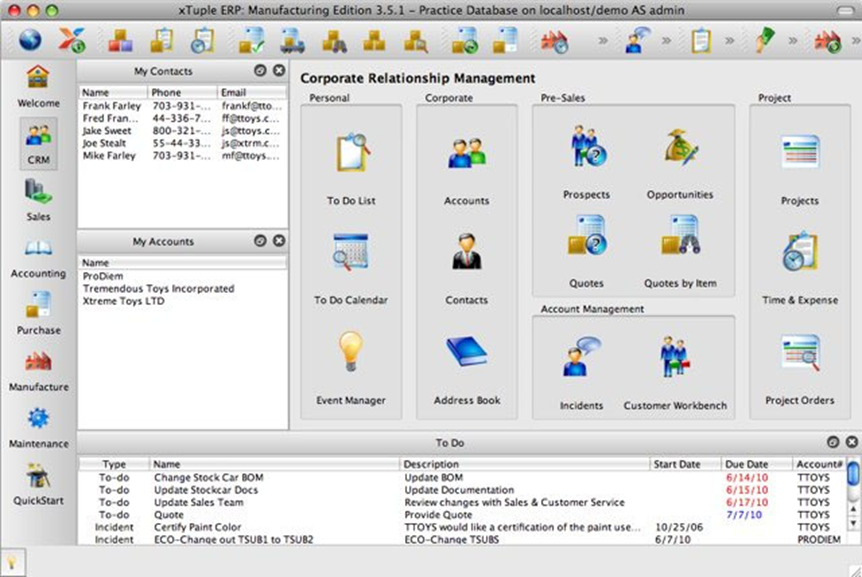Close the To Do panel
The height and width of the screenshot is (577, 862).
coord(852,442)
